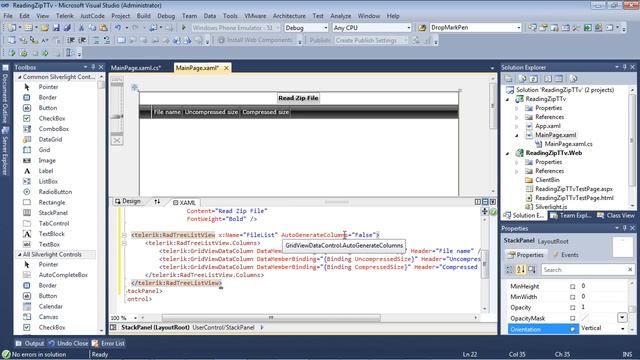Viewport: 640px width, 360px height.
Task: Open the DropMarkPen find dropdown
Action: pyautogui.click(x=519, y=28)
